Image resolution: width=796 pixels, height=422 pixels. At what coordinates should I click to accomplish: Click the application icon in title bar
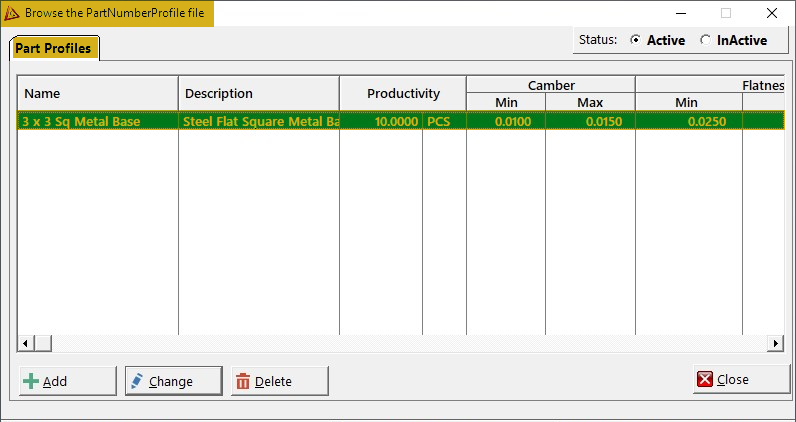11,13
